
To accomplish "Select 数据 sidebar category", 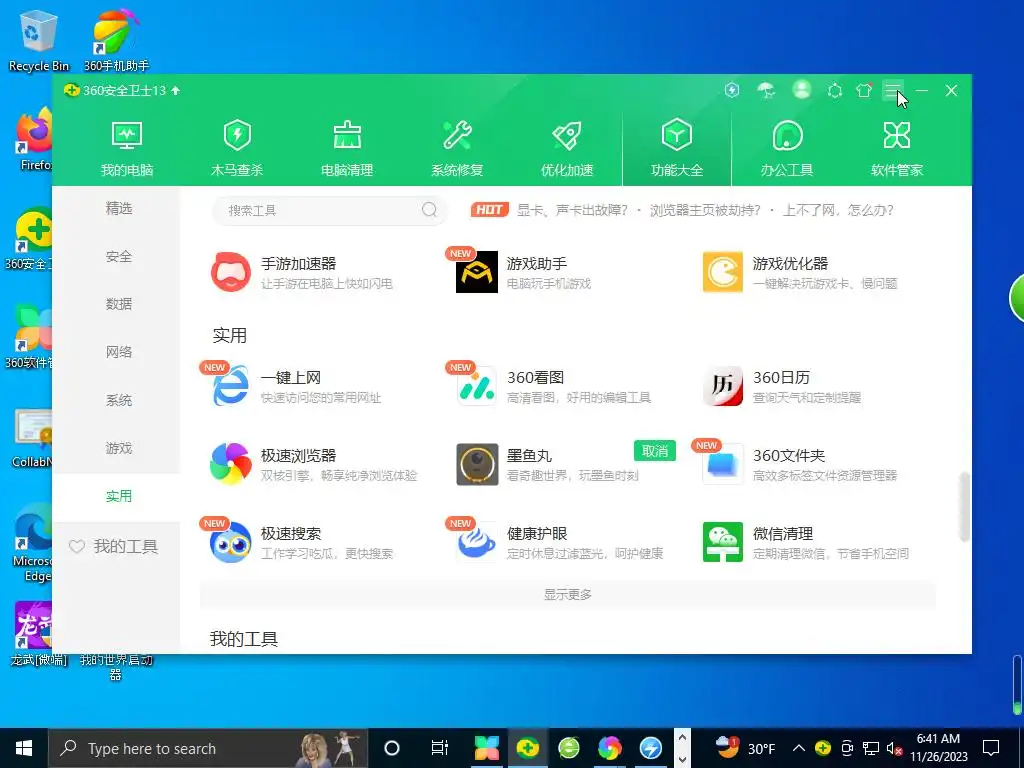I will click(119, 304).
